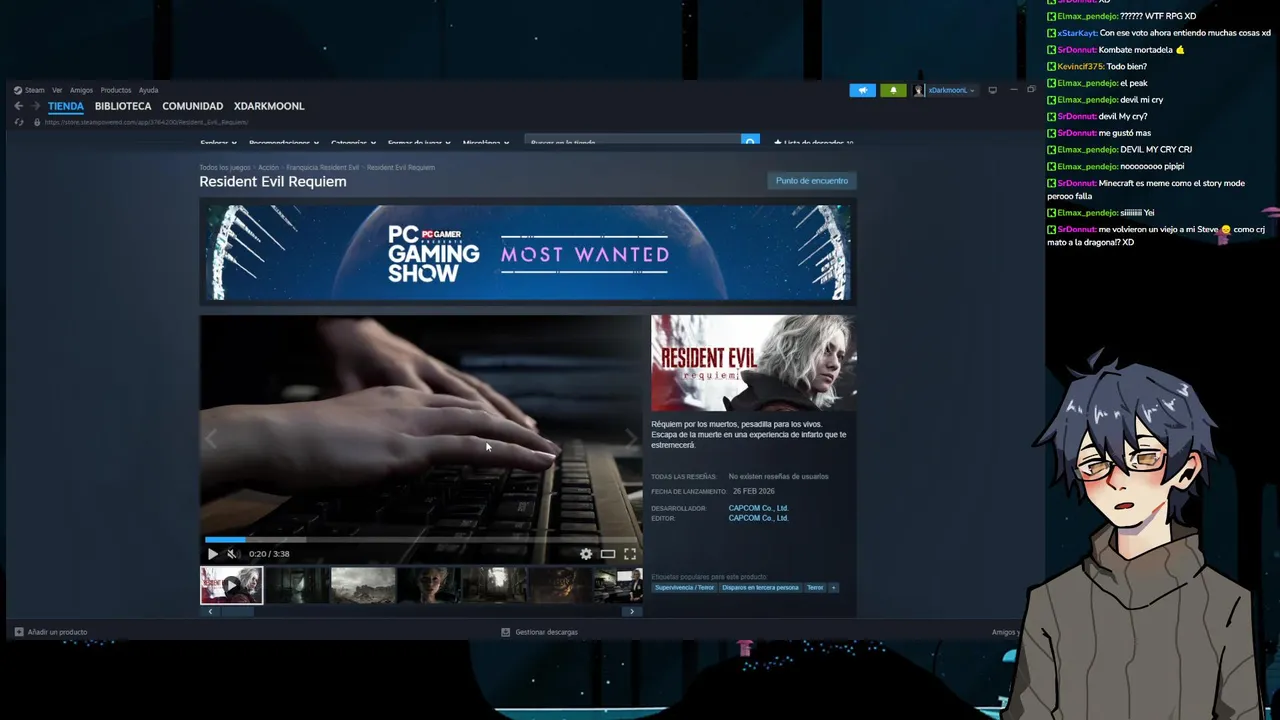
Task: Open the Productos menu
Action: point(116,90)
